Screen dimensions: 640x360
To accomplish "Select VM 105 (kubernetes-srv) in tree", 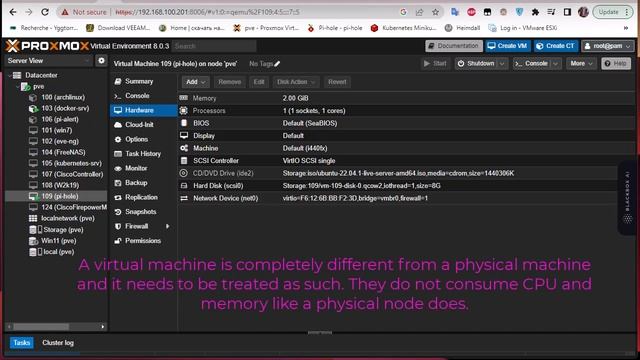I will pos(71,163).
